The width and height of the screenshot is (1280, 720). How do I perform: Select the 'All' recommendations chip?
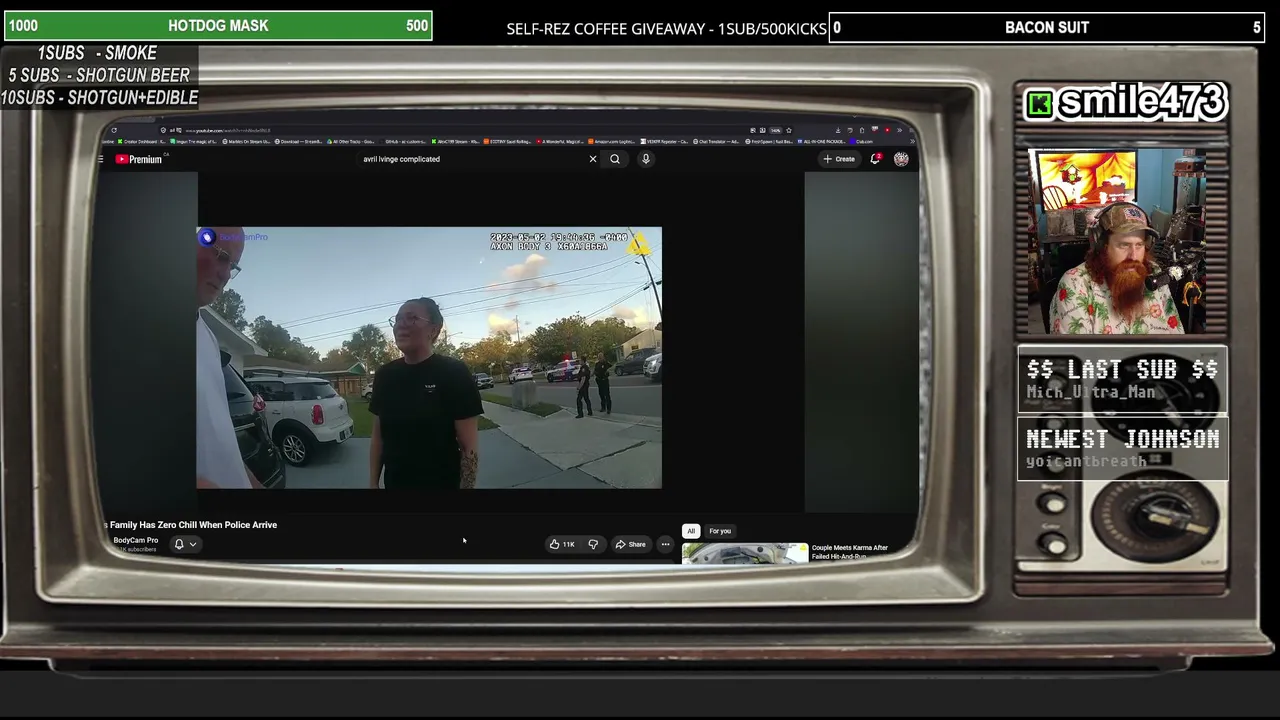(691, 531)
